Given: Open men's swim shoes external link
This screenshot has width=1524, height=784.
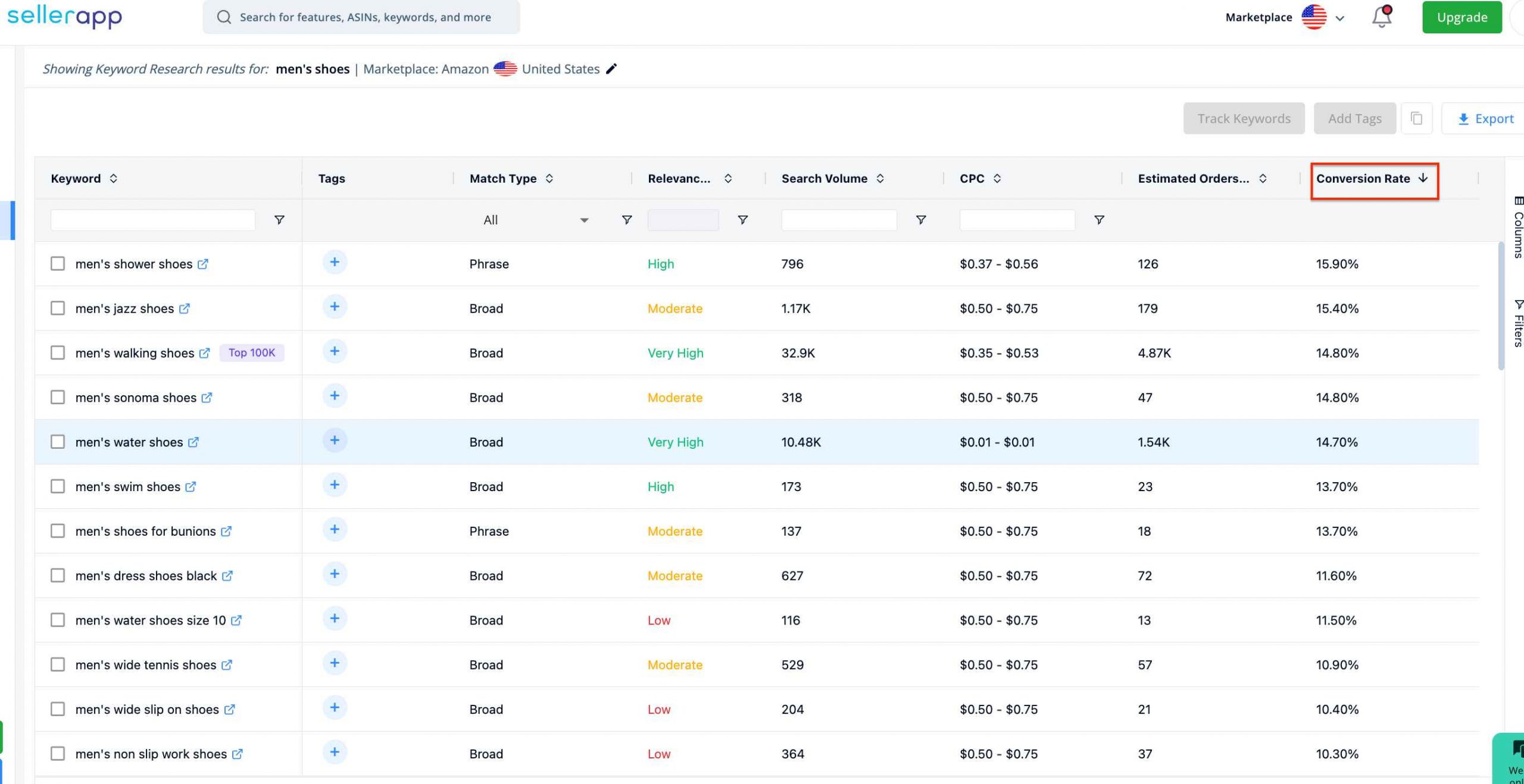Looking at the screenshot, I should point(190,487).
